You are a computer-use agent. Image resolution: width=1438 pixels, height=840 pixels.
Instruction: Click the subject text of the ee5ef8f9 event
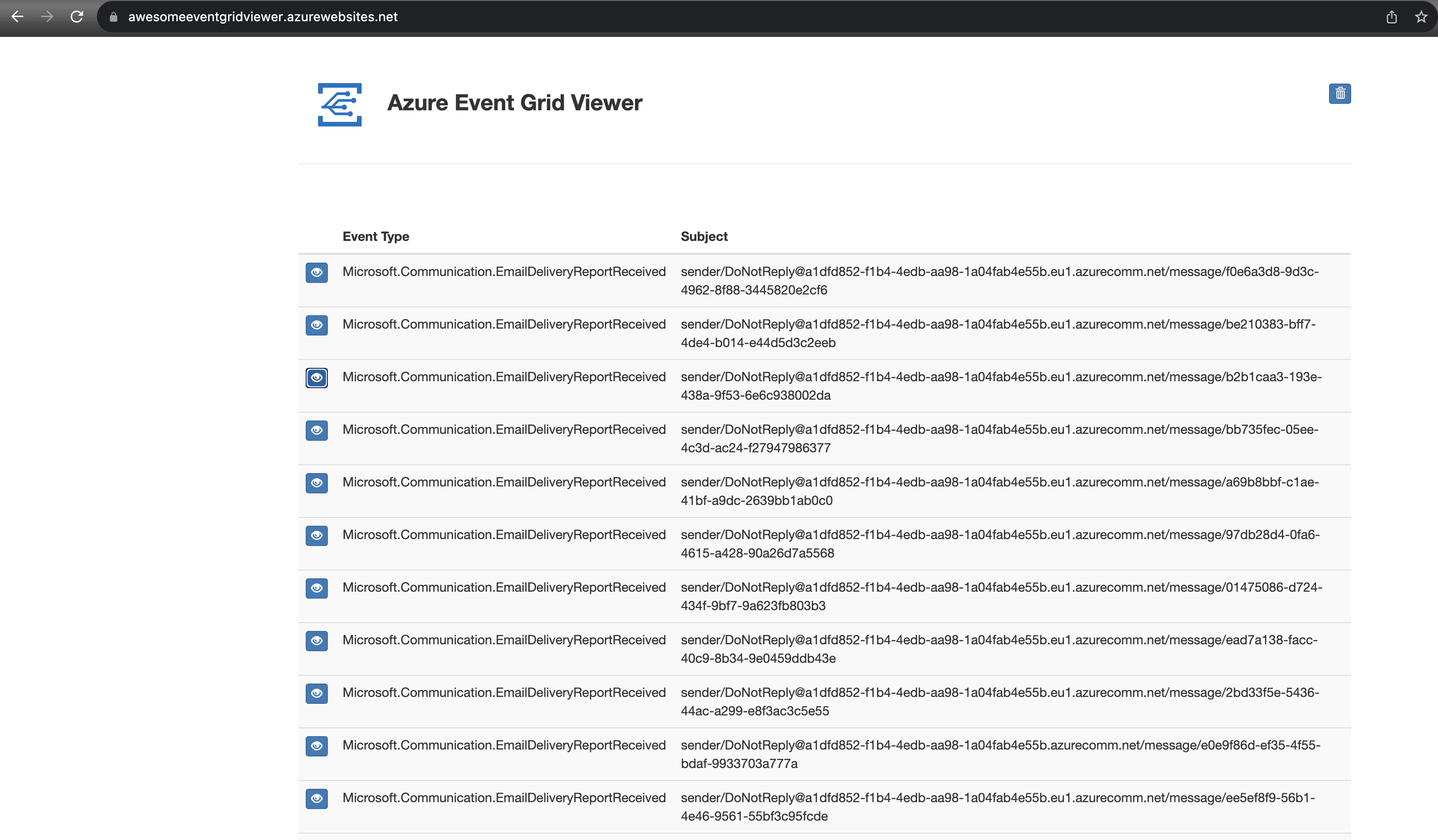click(x=997, y=806)
